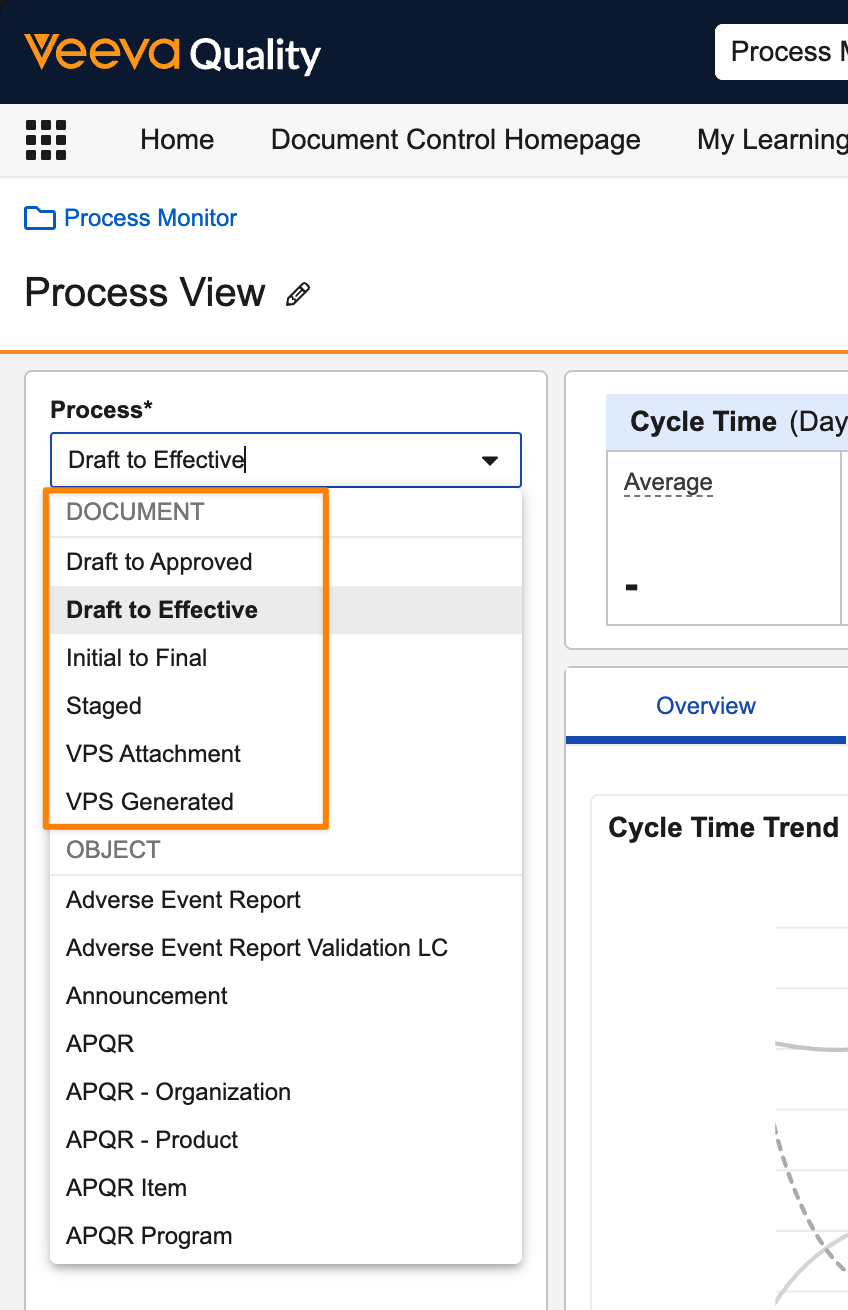848x1310 pixels.
Task: Select APQR - Organization option
Action: click(178, 1092)
